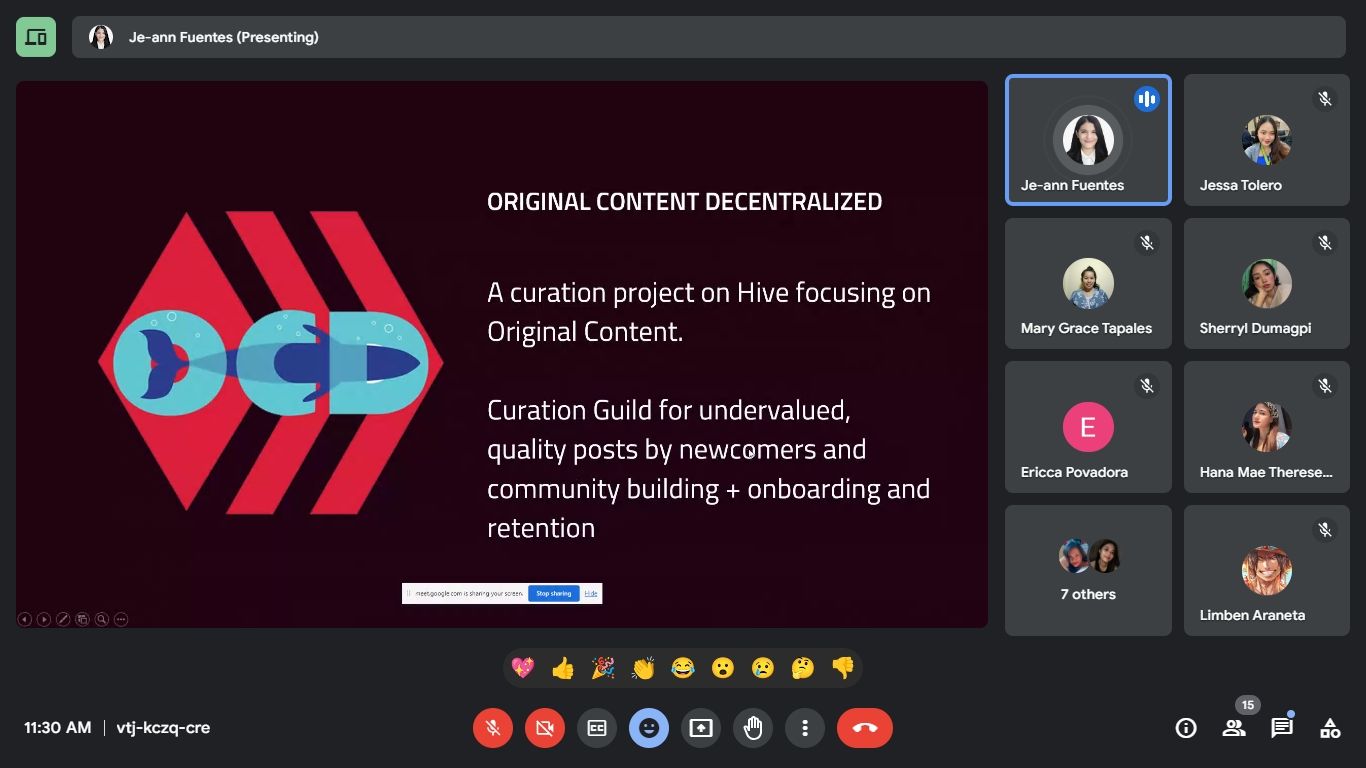Open slideshow pen tools

(63, 619)
